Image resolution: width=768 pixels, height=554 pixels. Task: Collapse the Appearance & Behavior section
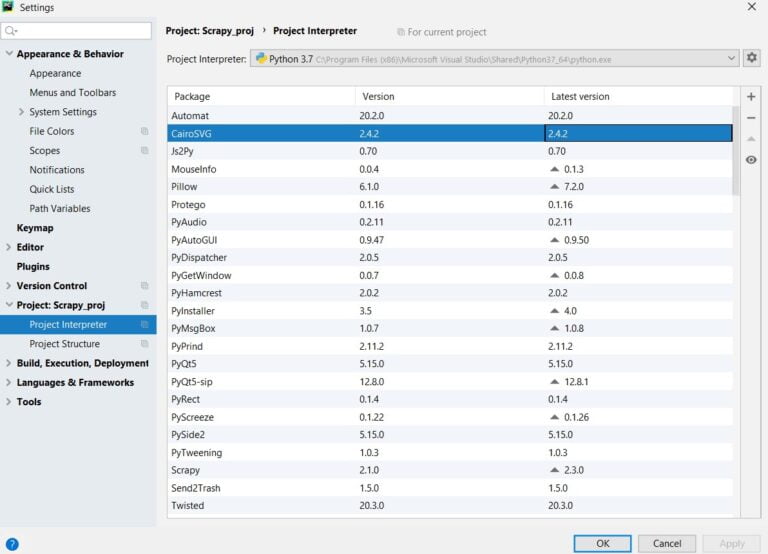click(x=10, y=54)
